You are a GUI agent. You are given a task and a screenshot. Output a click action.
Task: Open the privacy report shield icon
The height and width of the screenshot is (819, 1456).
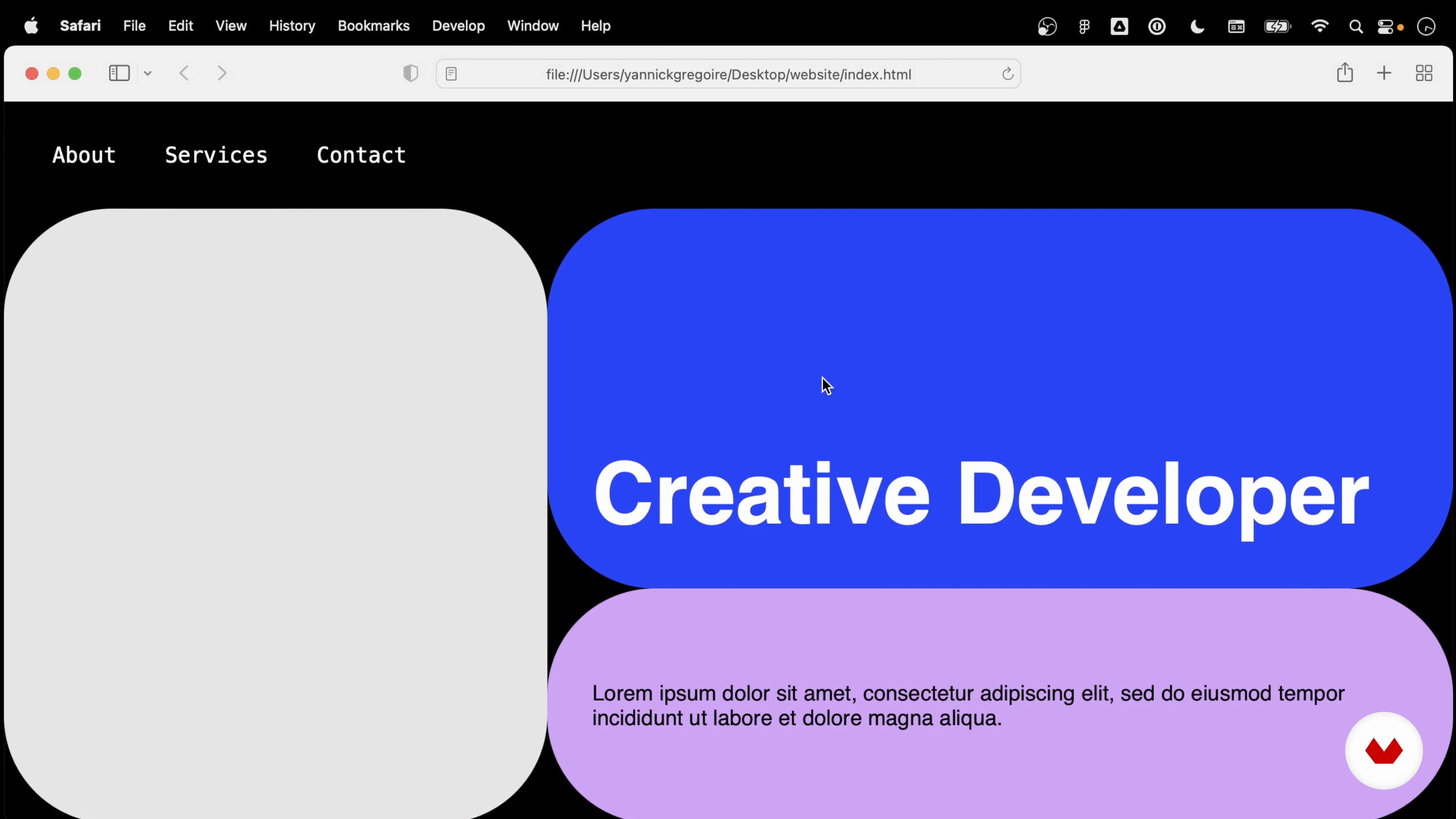point(411,74)
